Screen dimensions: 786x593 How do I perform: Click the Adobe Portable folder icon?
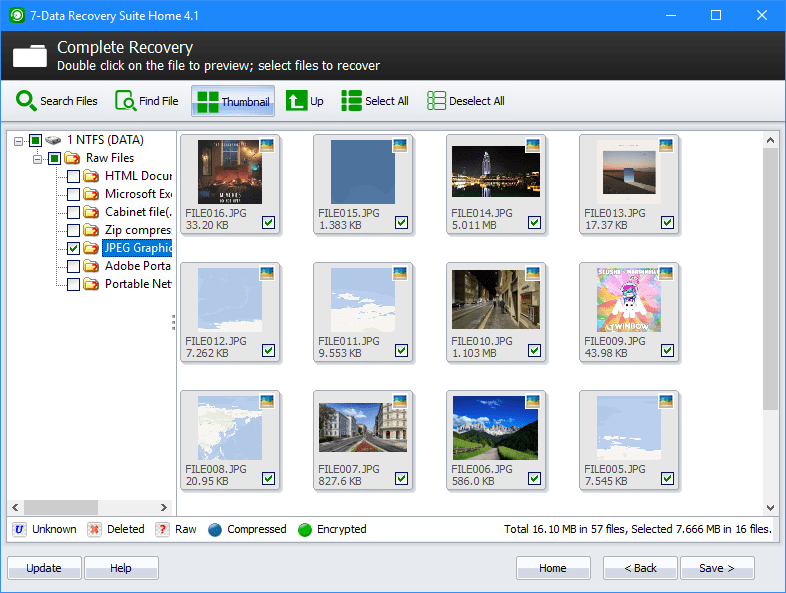(x=91, y=266)
